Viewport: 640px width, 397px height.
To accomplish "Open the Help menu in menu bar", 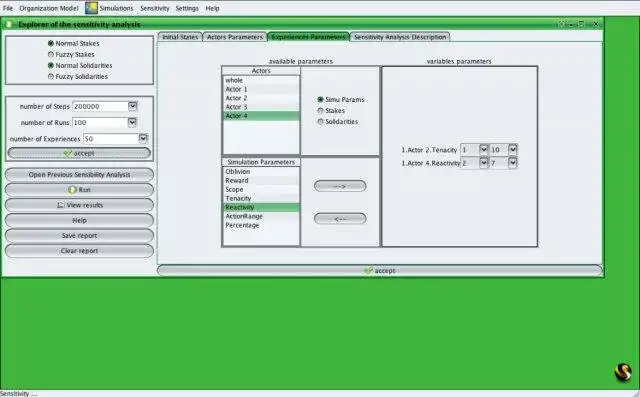I will [x=212, y=8].
